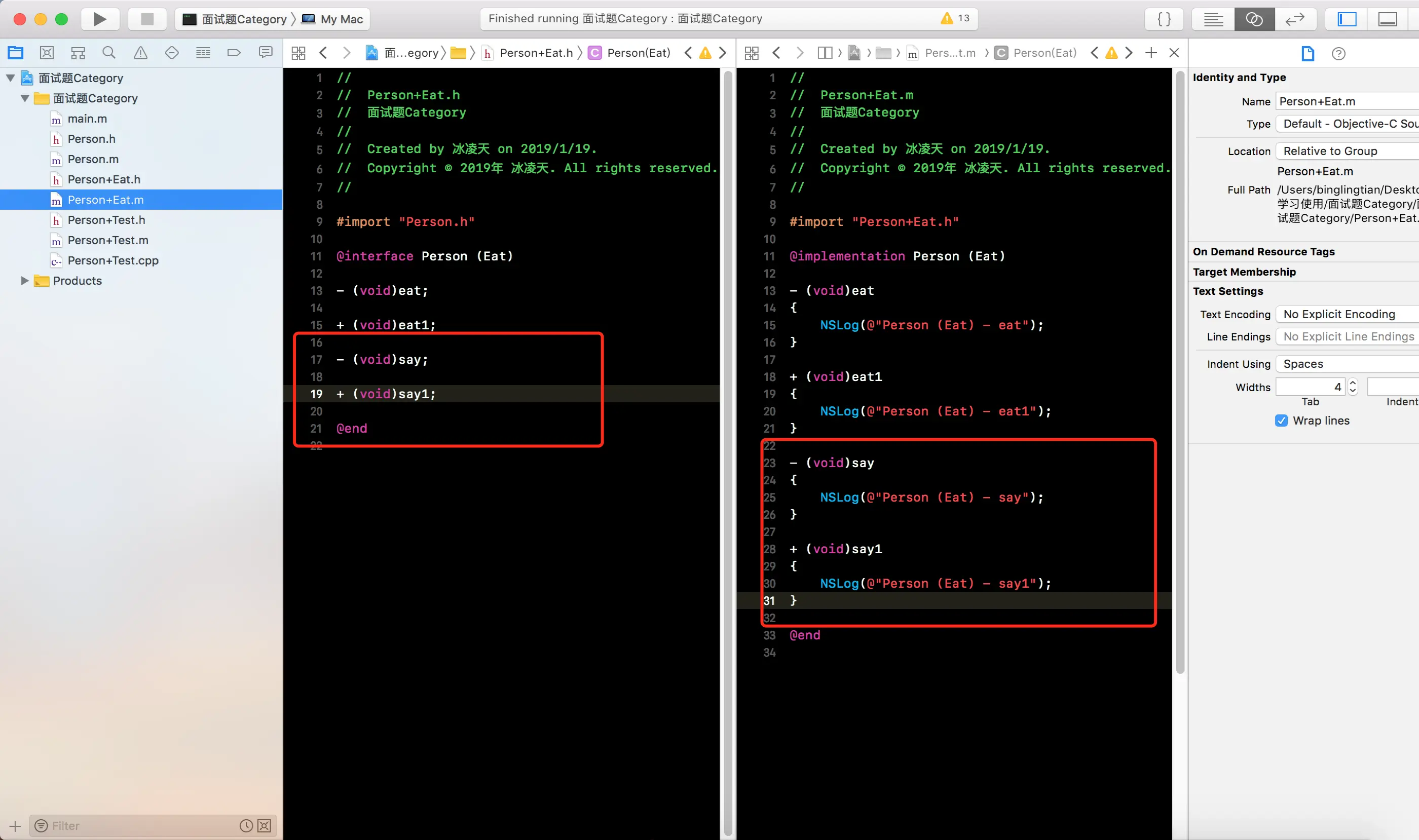Open the Text Encoding dropdown

1348,314
